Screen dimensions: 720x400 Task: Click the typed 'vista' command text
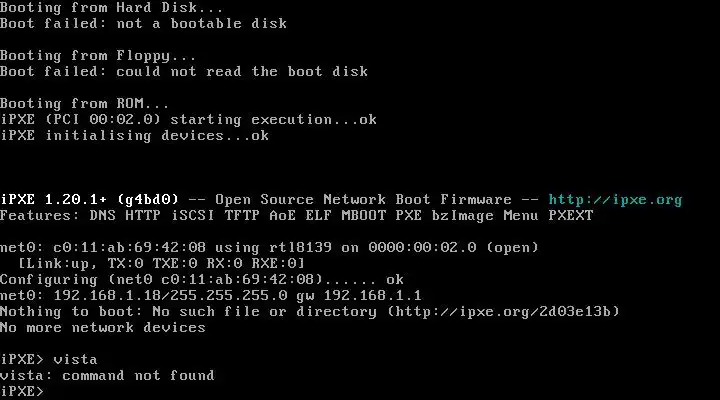click(75, 360)
